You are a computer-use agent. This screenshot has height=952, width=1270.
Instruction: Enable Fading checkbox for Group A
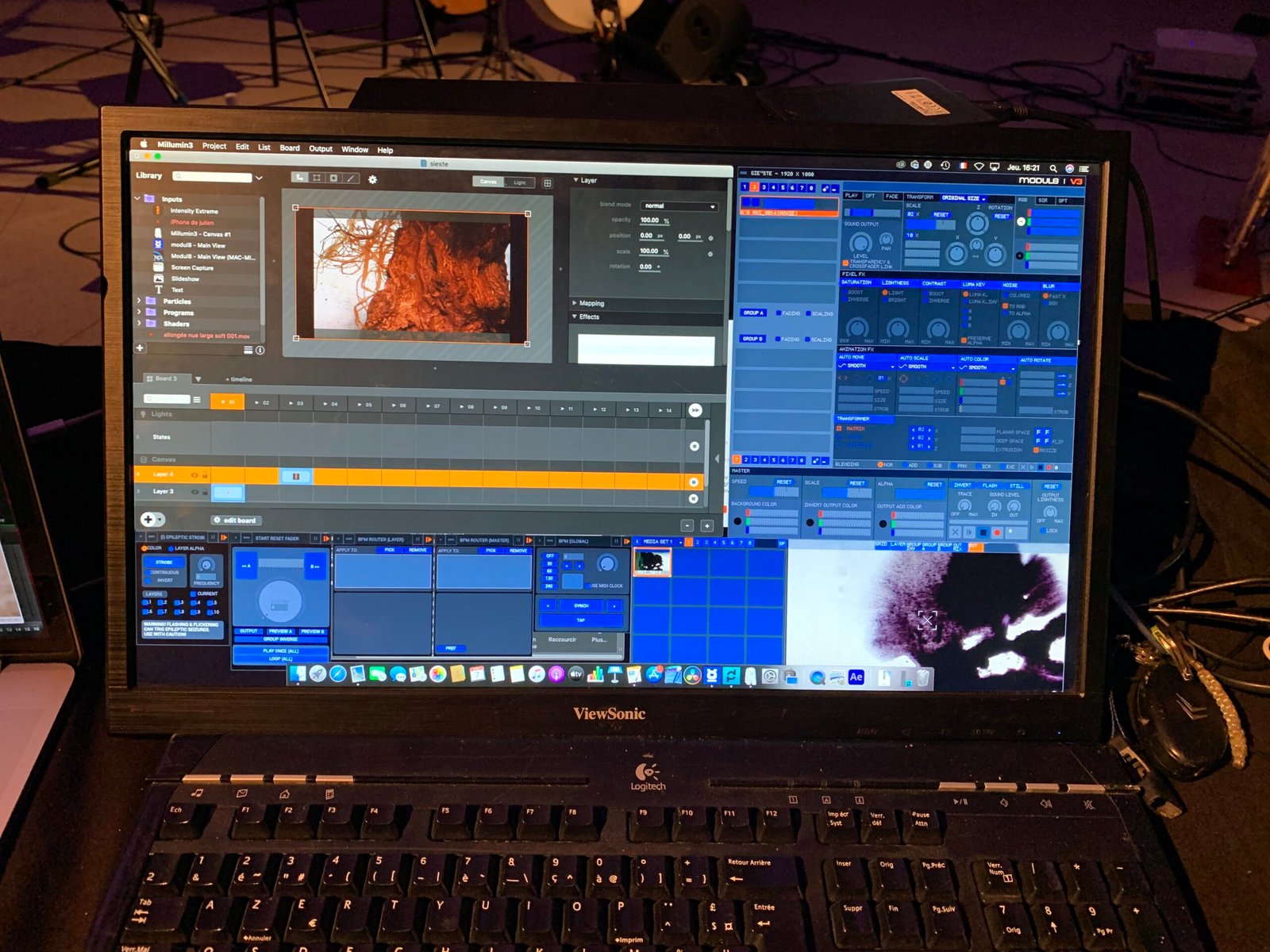778,313
